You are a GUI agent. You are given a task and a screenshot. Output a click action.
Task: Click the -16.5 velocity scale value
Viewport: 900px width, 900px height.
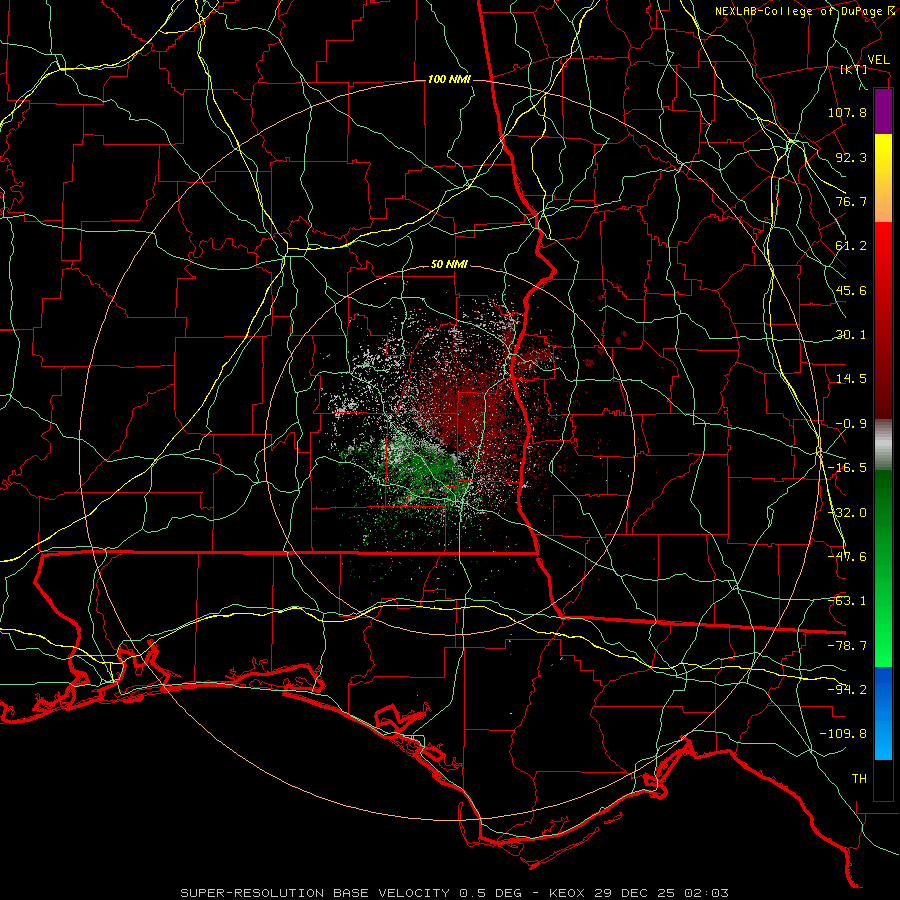point(847,468)
